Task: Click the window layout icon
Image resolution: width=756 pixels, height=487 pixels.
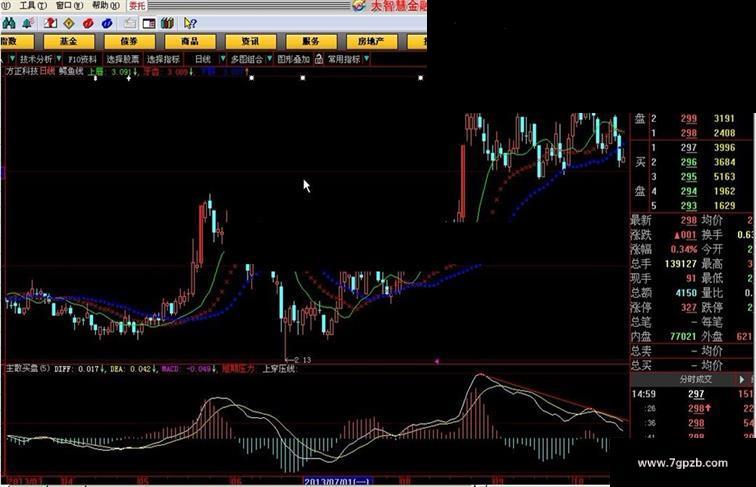Action: [x=149, y=23]
